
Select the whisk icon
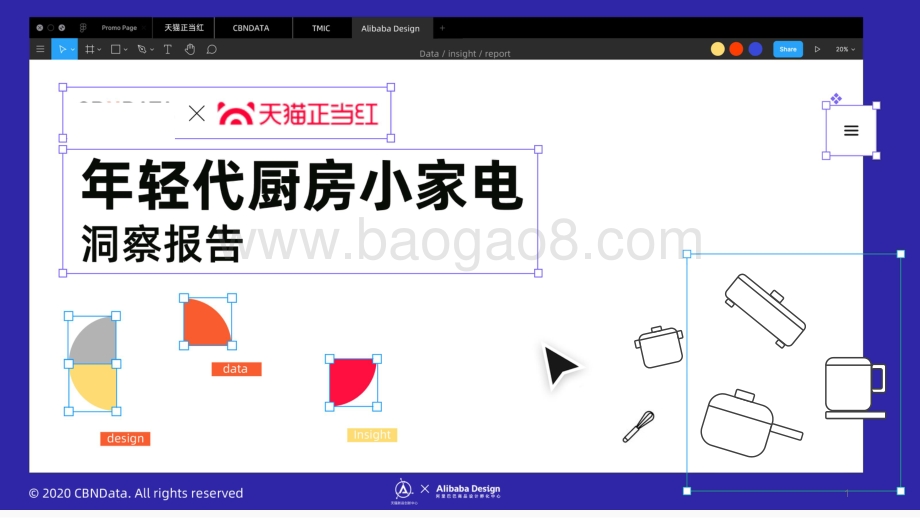638,426
